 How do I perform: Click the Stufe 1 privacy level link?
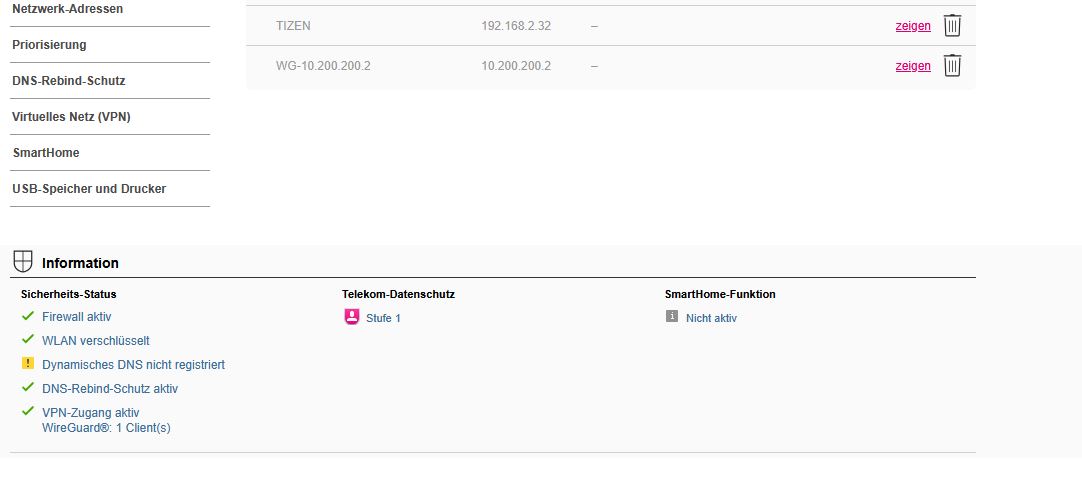pyautogui.click(x=383, y=318)
